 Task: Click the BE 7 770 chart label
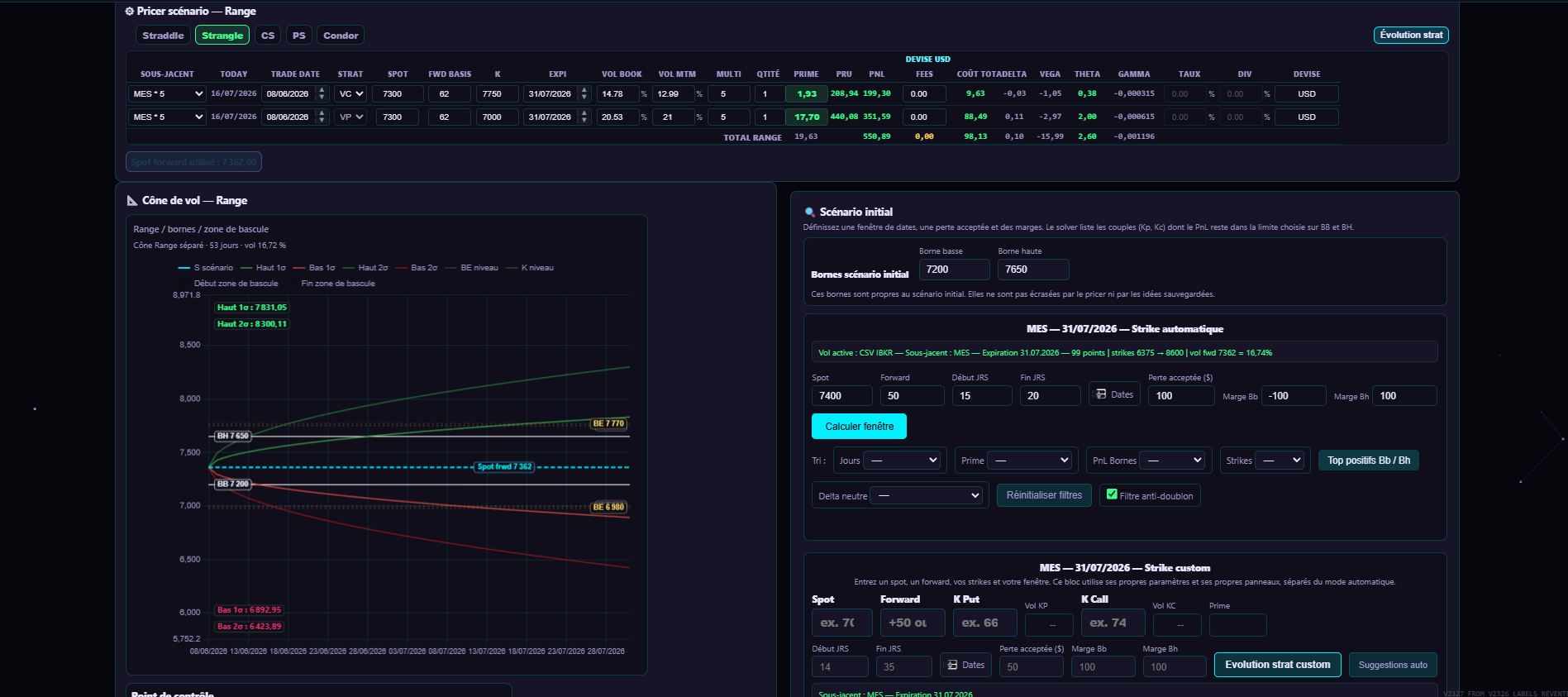(x=608, y=424)
